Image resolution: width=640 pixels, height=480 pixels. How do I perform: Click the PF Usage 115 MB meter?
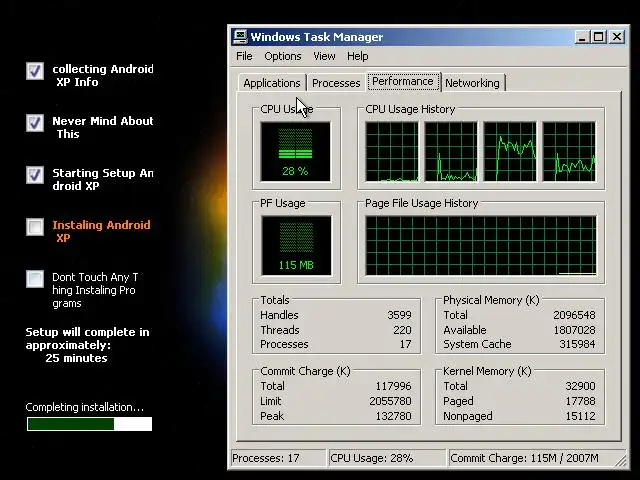click(x=296, y=246)
